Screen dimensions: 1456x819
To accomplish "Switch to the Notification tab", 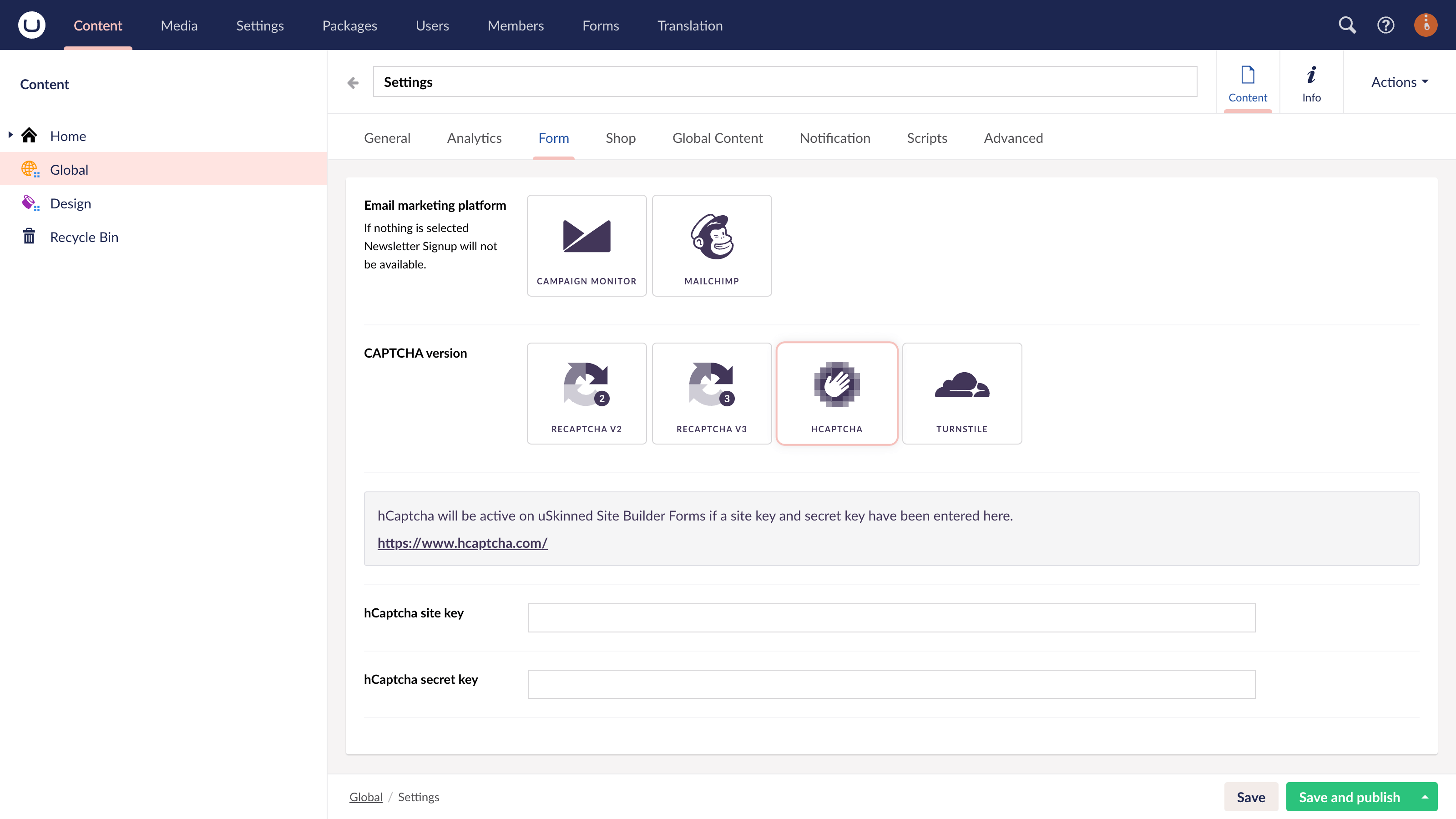I will (x=835, y=137).
